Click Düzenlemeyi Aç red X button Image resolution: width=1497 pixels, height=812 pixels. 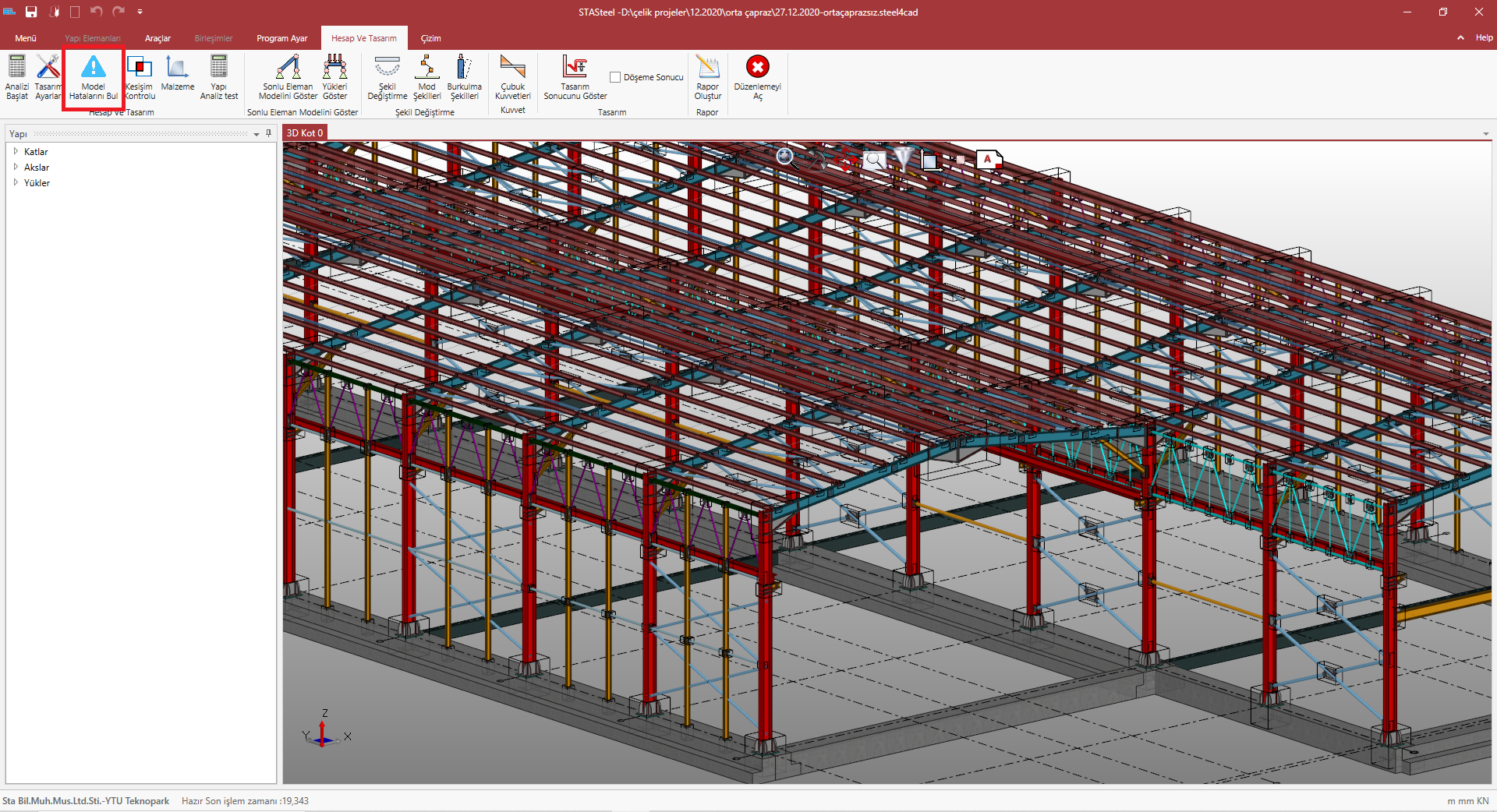pyautogui.click(x=757, y=67)
